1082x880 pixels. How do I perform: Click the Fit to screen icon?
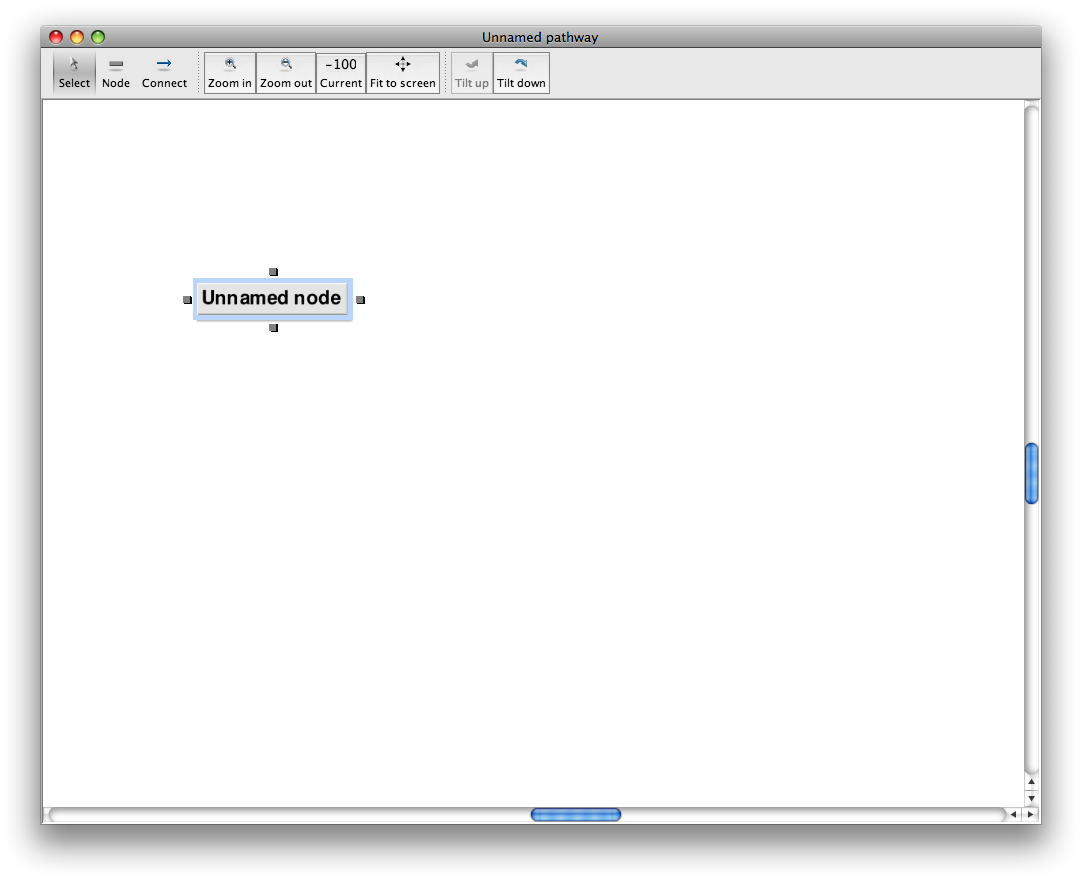point(403,73)
